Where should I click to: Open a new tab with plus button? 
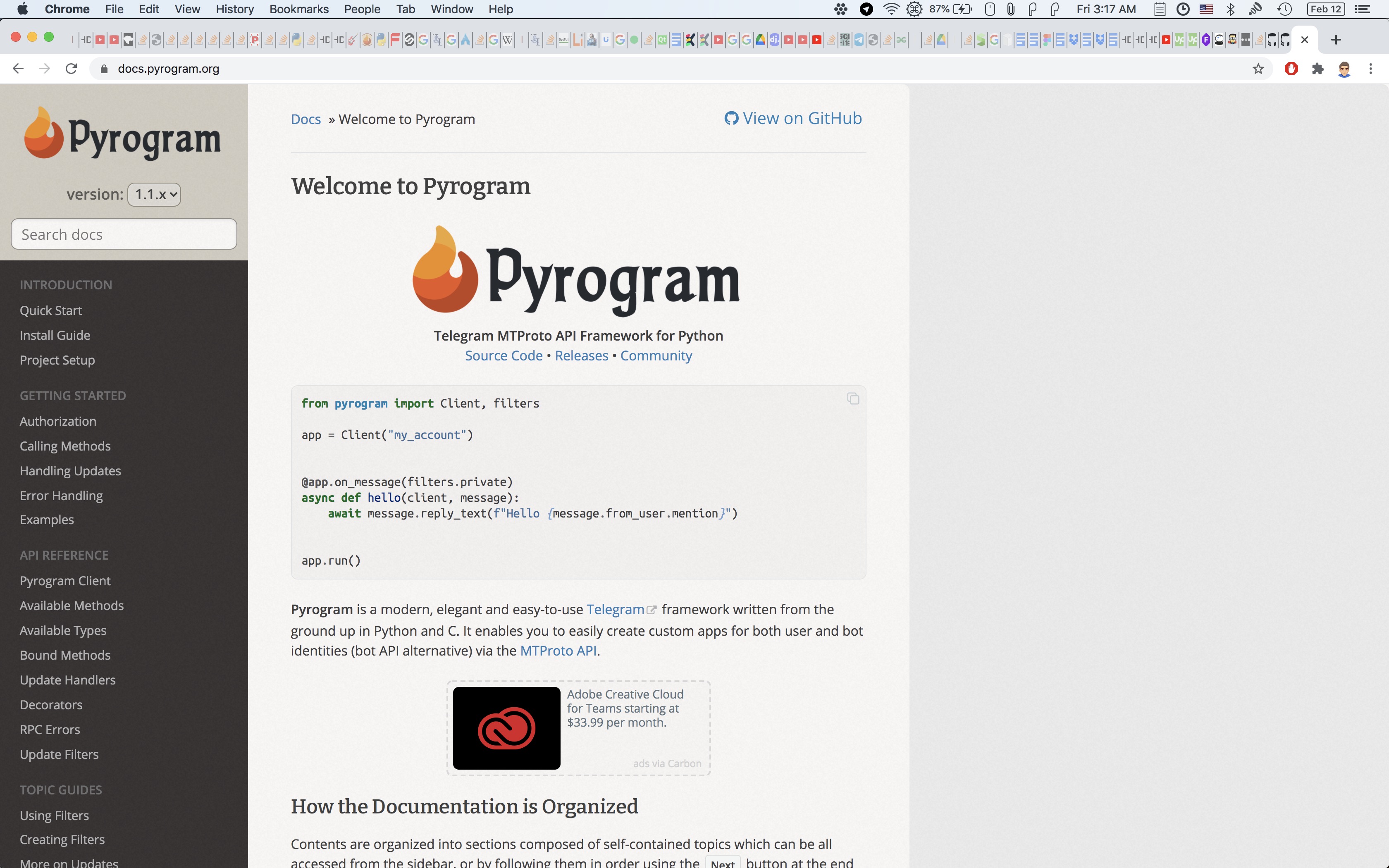click(x=1336, y=40)
